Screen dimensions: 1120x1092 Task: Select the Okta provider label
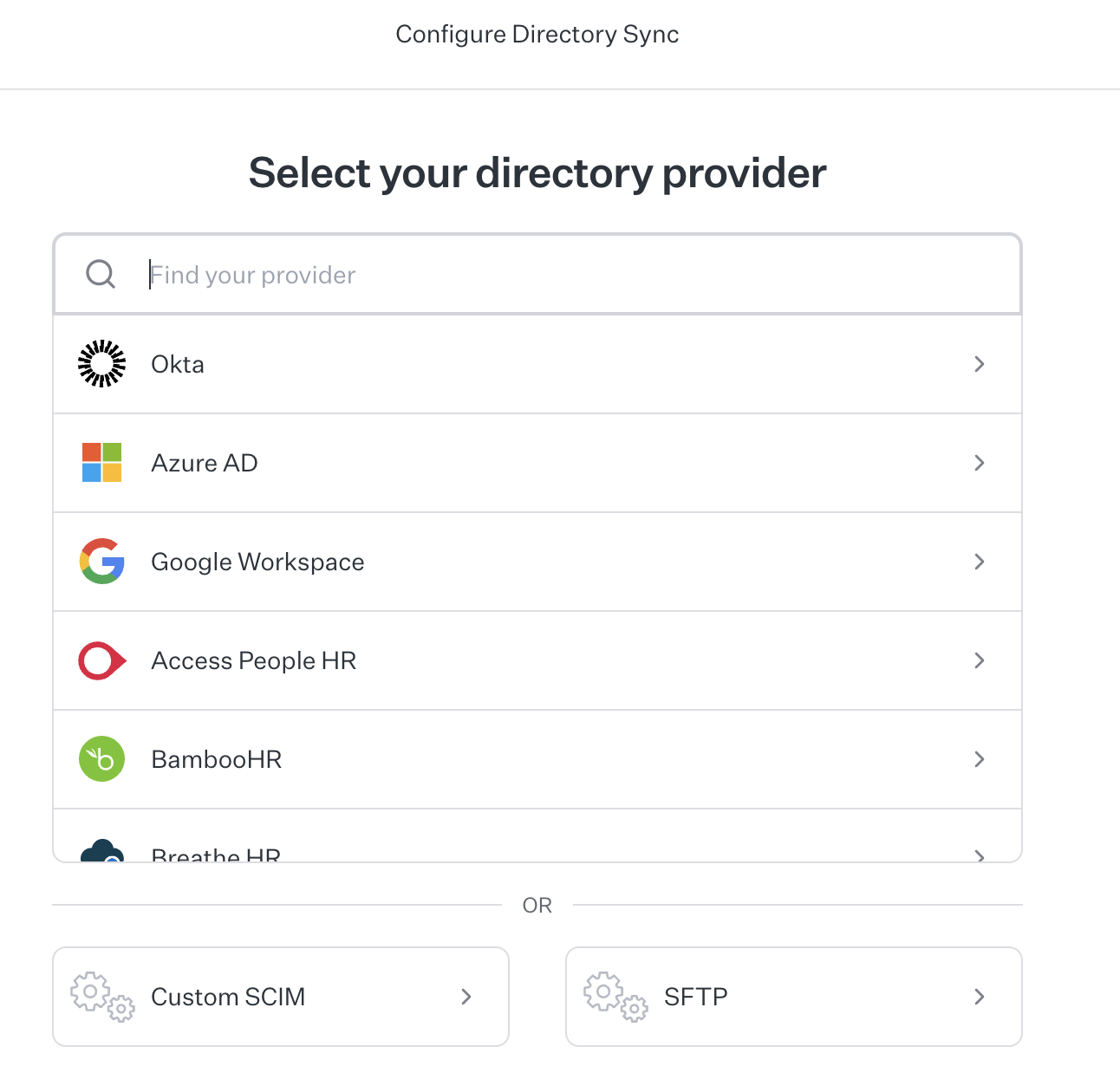pos(178,364)
